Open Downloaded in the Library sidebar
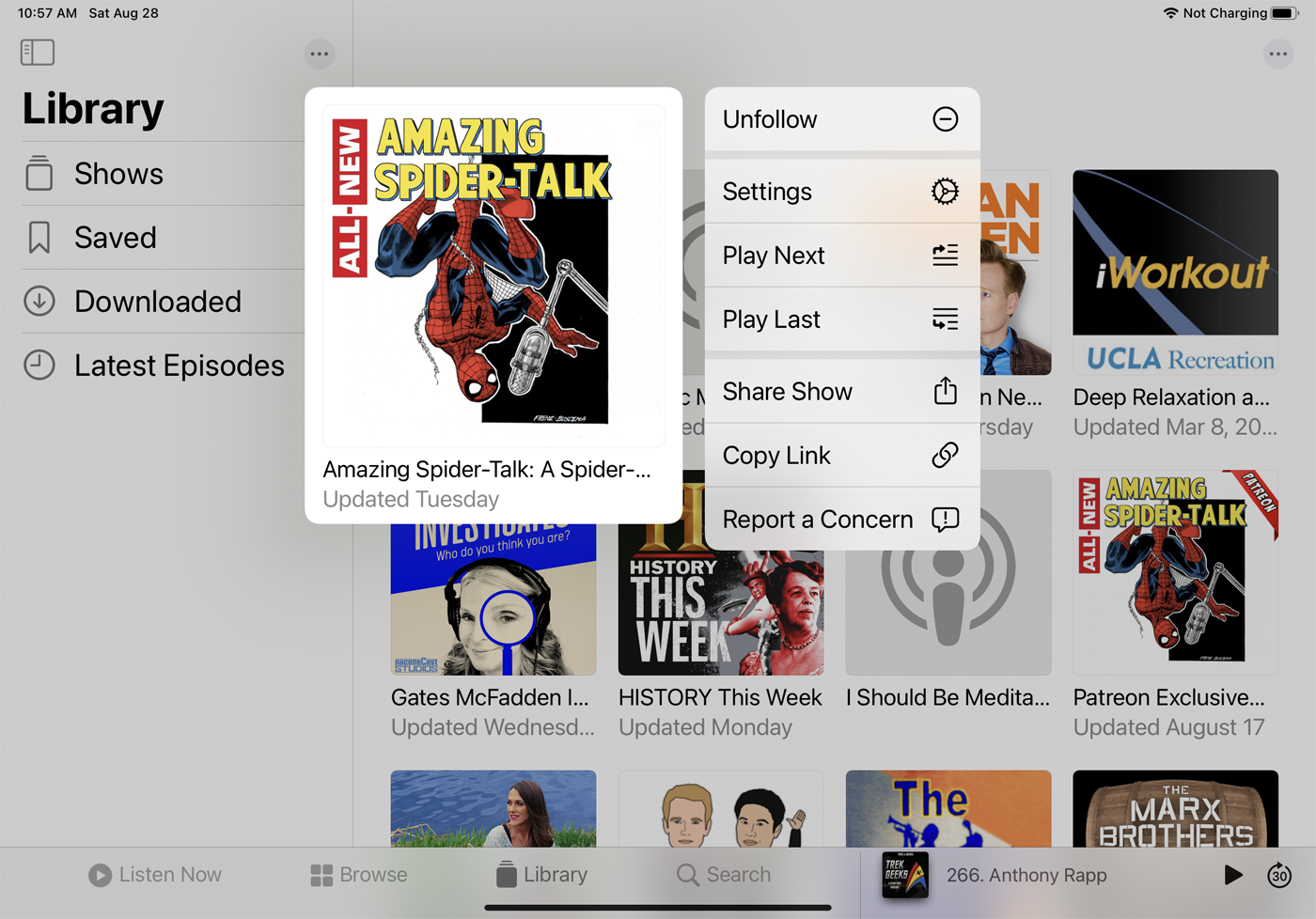 pyautogui.click(x=164, y=302)
